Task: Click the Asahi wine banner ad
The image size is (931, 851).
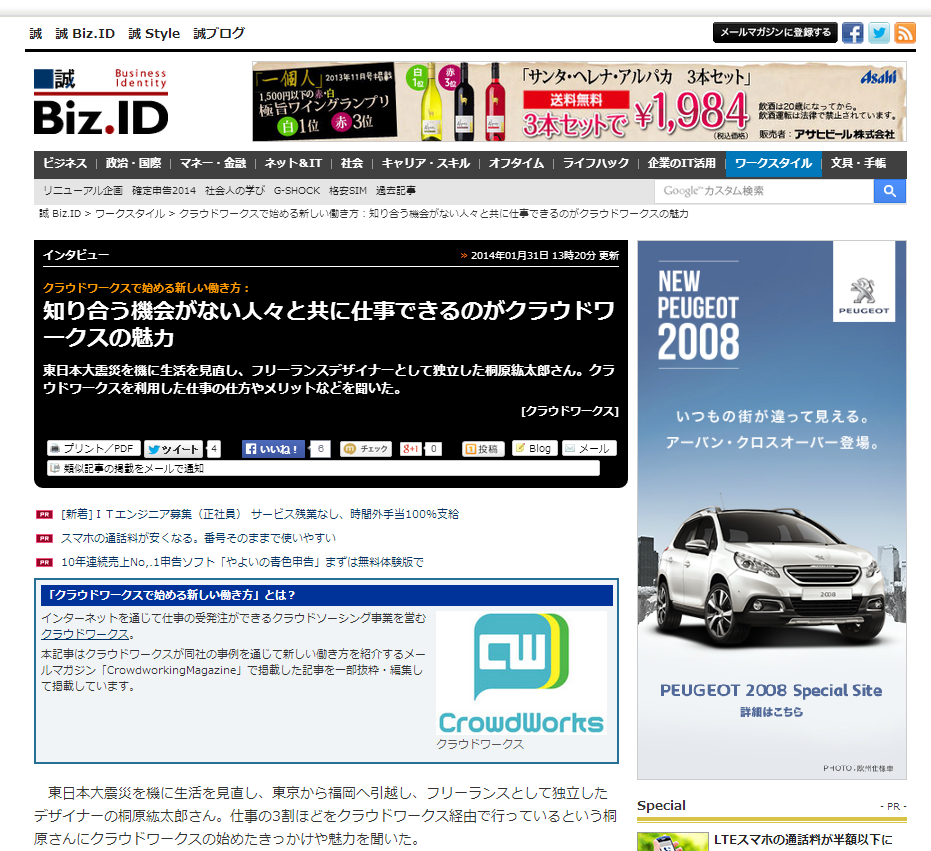Action: pyautogui.click(x=580, y=102)
